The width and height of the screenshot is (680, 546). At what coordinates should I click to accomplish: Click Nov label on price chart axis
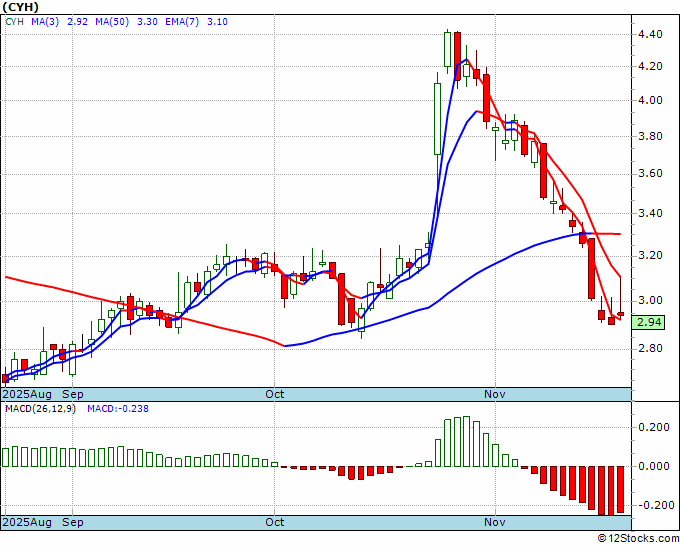point(495,394)
